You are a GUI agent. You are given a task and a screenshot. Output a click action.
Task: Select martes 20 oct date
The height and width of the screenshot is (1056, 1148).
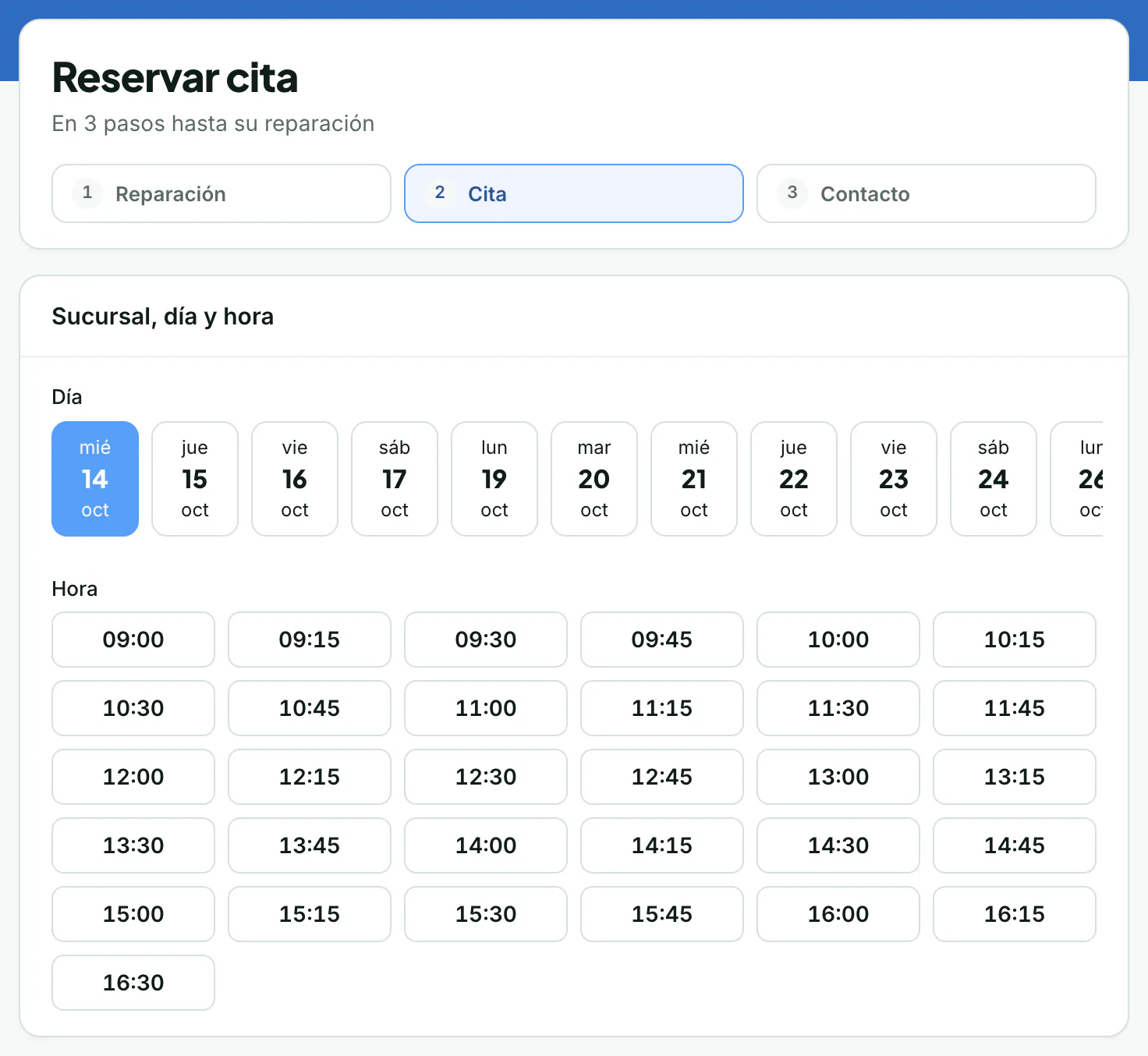[x=594, y=479]
